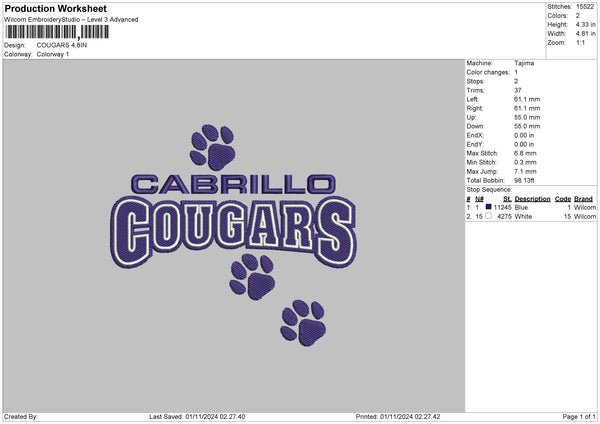Click the Up value 55.0 mm
This screenshot has height=424, width=600.
(527, 117)
